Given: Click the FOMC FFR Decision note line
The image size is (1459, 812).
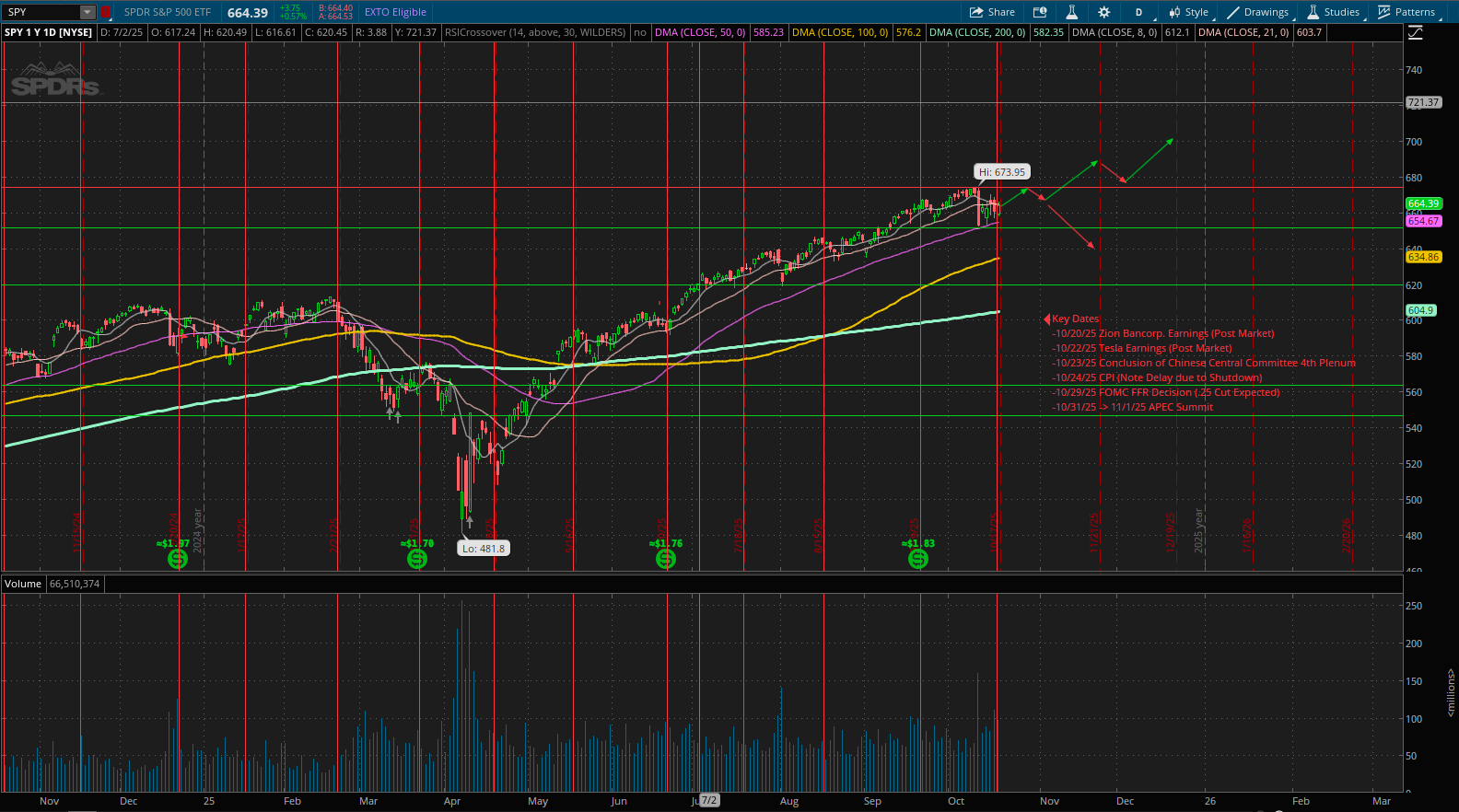Looking at the screenshot, I should pyautogui.click(x=1166, y=392).
